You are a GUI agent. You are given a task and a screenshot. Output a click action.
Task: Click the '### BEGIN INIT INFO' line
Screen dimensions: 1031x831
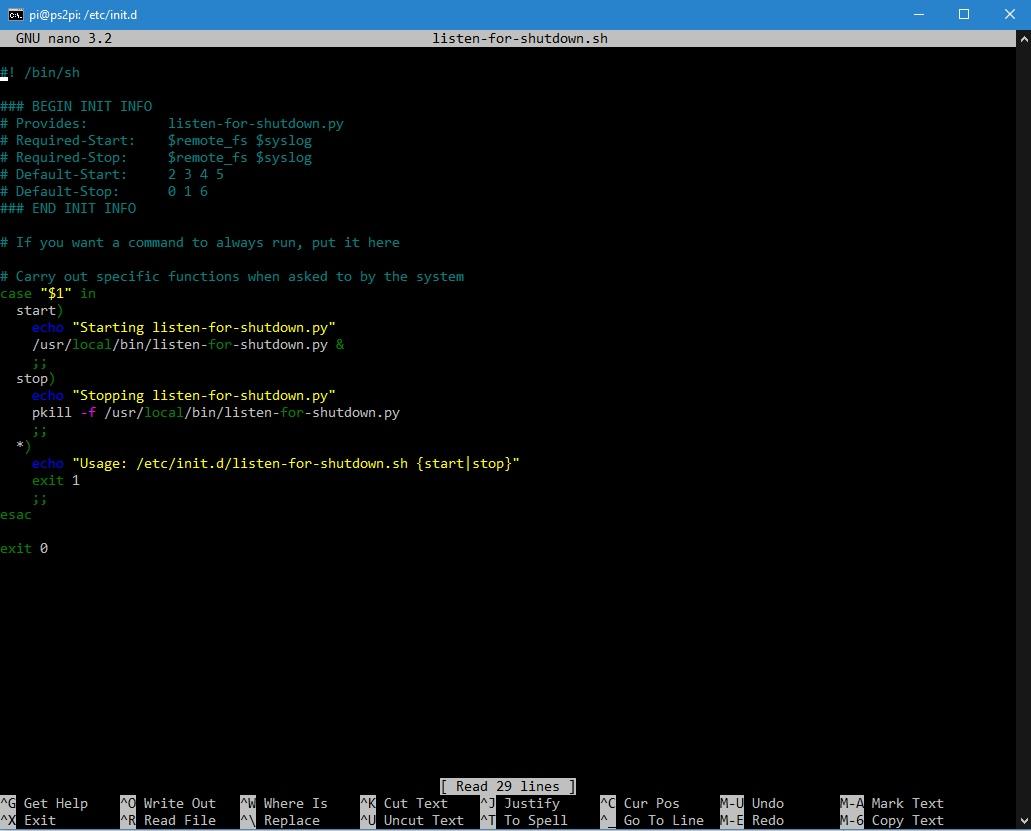[76, 107]
